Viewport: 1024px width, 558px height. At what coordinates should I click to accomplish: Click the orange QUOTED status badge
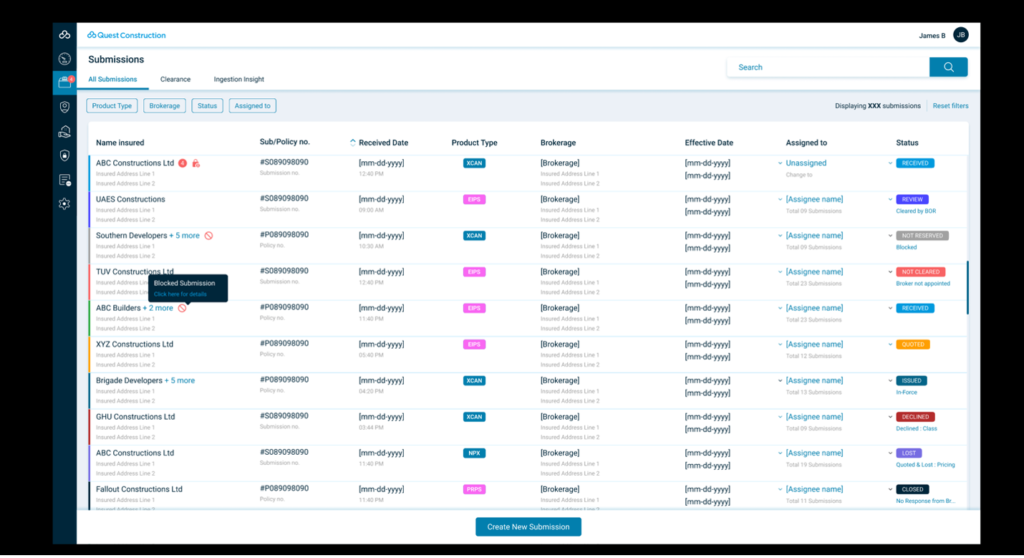coord(912,344)
